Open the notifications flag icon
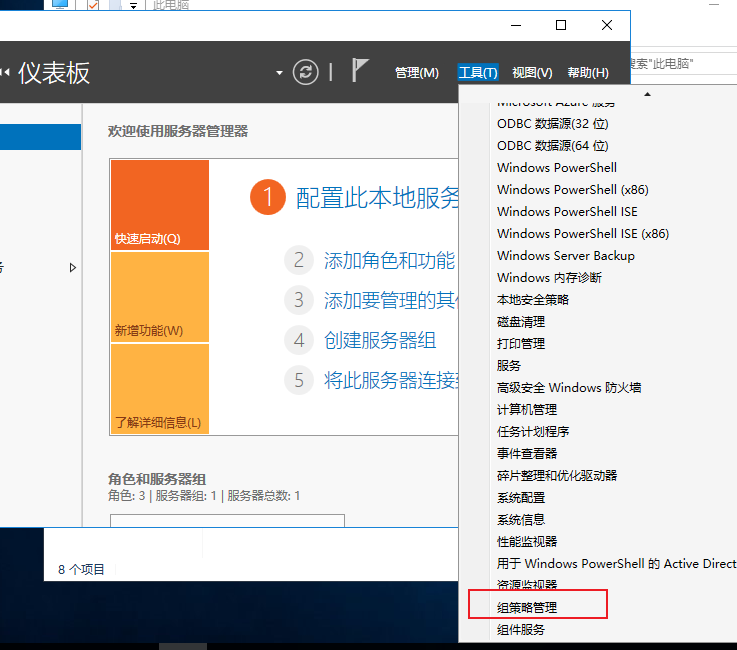737x650 pixels. click(x=360, y=70)
